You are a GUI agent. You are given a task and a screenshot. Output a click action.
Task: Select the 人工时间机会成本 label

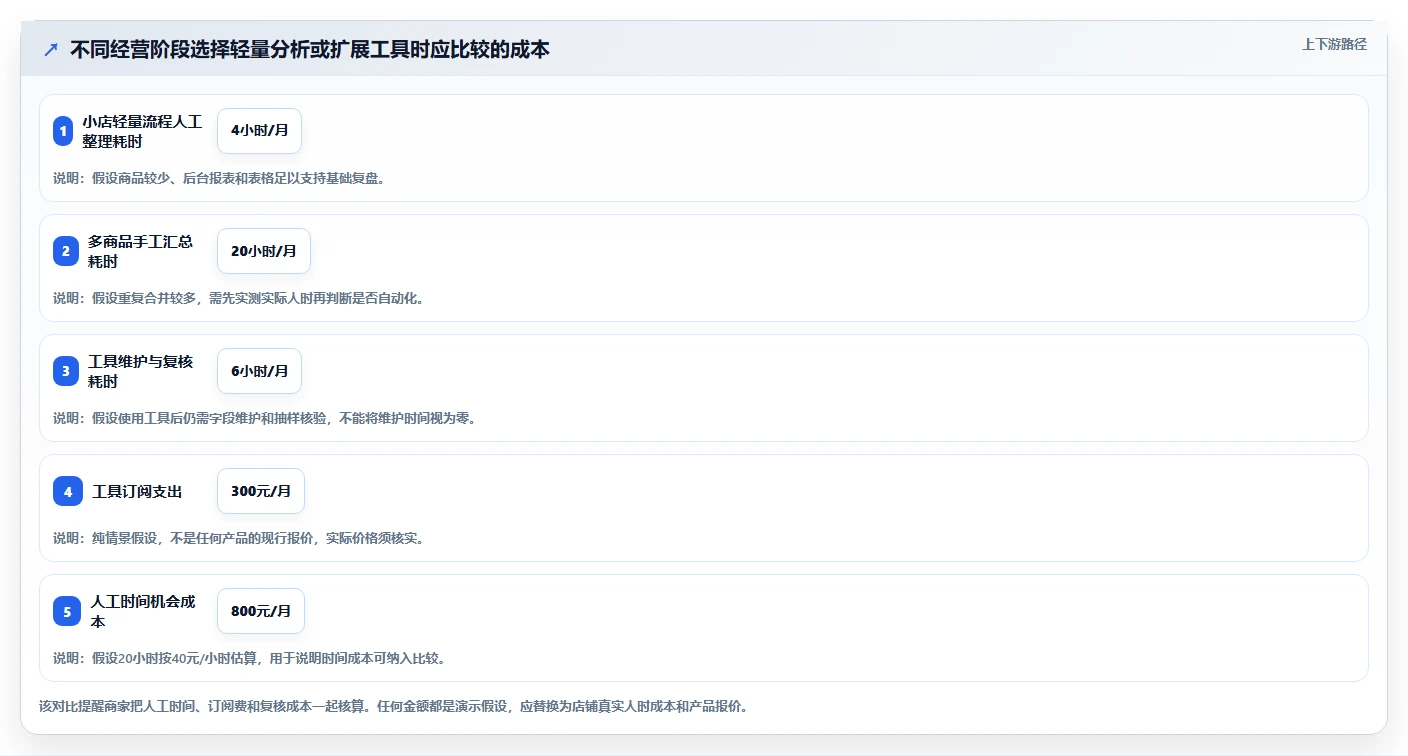(x=143, y=611)
